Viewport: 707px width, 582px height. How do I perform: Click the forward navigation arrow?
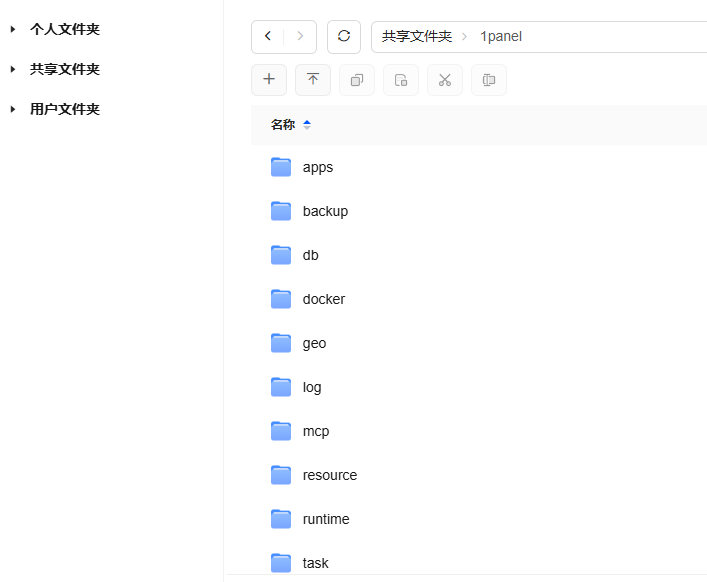(x=300, y=36)
